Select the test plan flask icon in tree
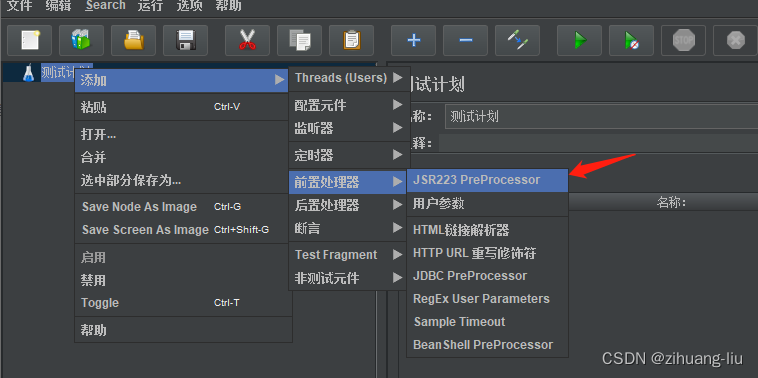The height and width of the screenshot is (378, 758). [x=29, y=73]
